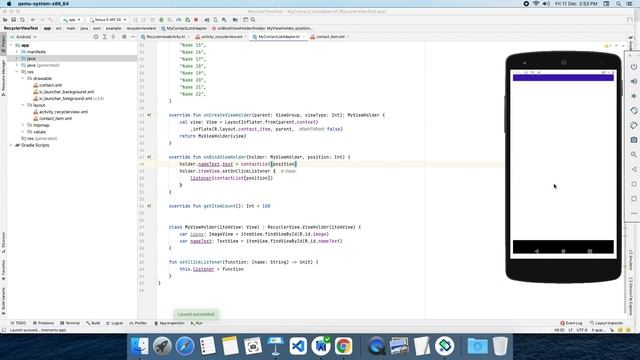The image size is (640, 360).
Task: Navigate back with the left arrow
Action: (33, 20)
